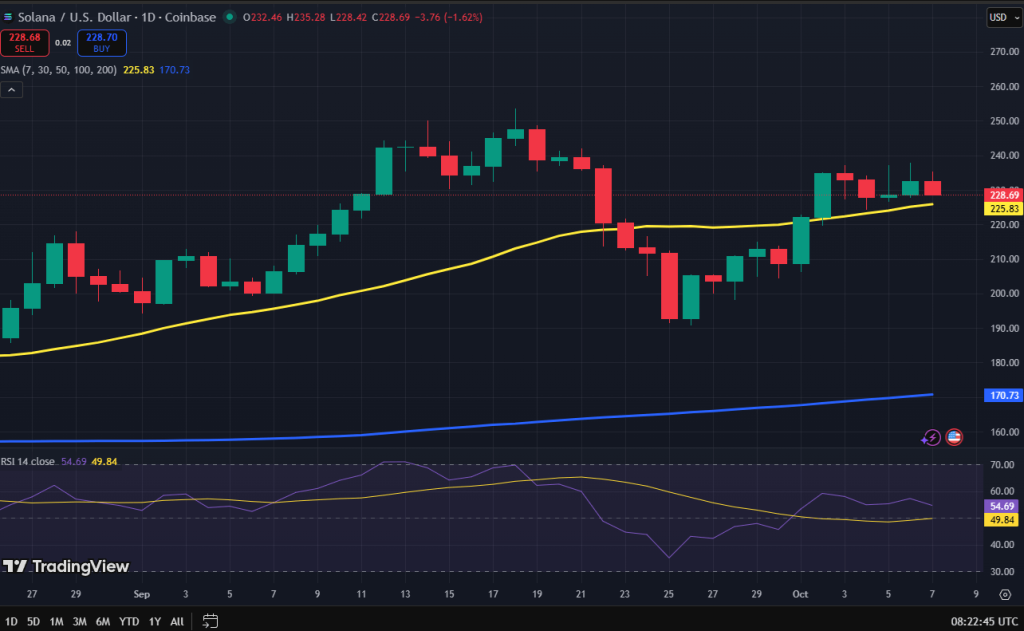Click the TradingView logo
Image resolution: width=1024 pixels, height=631 pixels.
click(x=65, y=566)
